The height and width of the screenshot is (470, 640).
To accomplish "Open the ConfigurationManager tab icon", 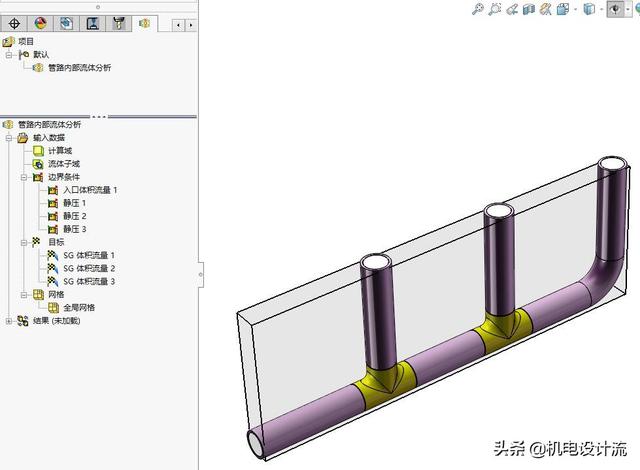I will [66, 24].
